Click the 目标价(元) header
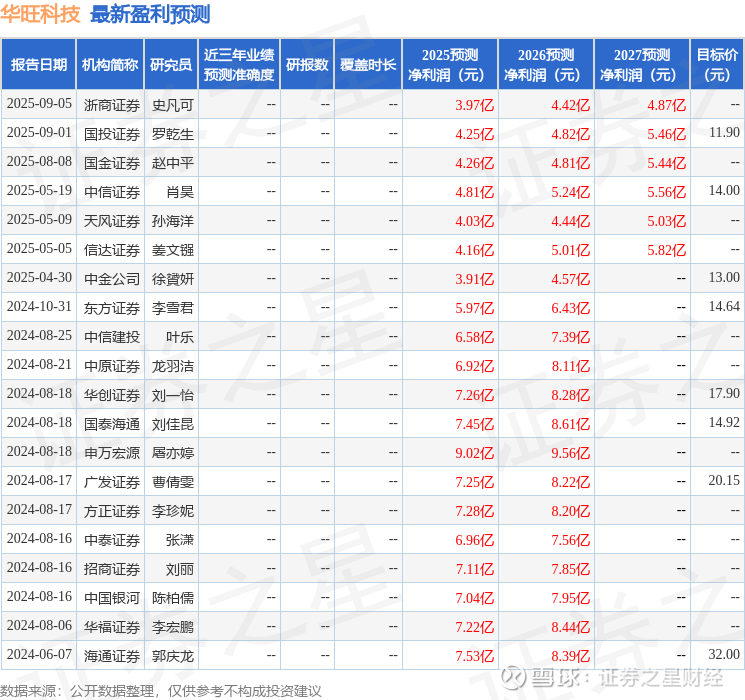 (716, 65)
